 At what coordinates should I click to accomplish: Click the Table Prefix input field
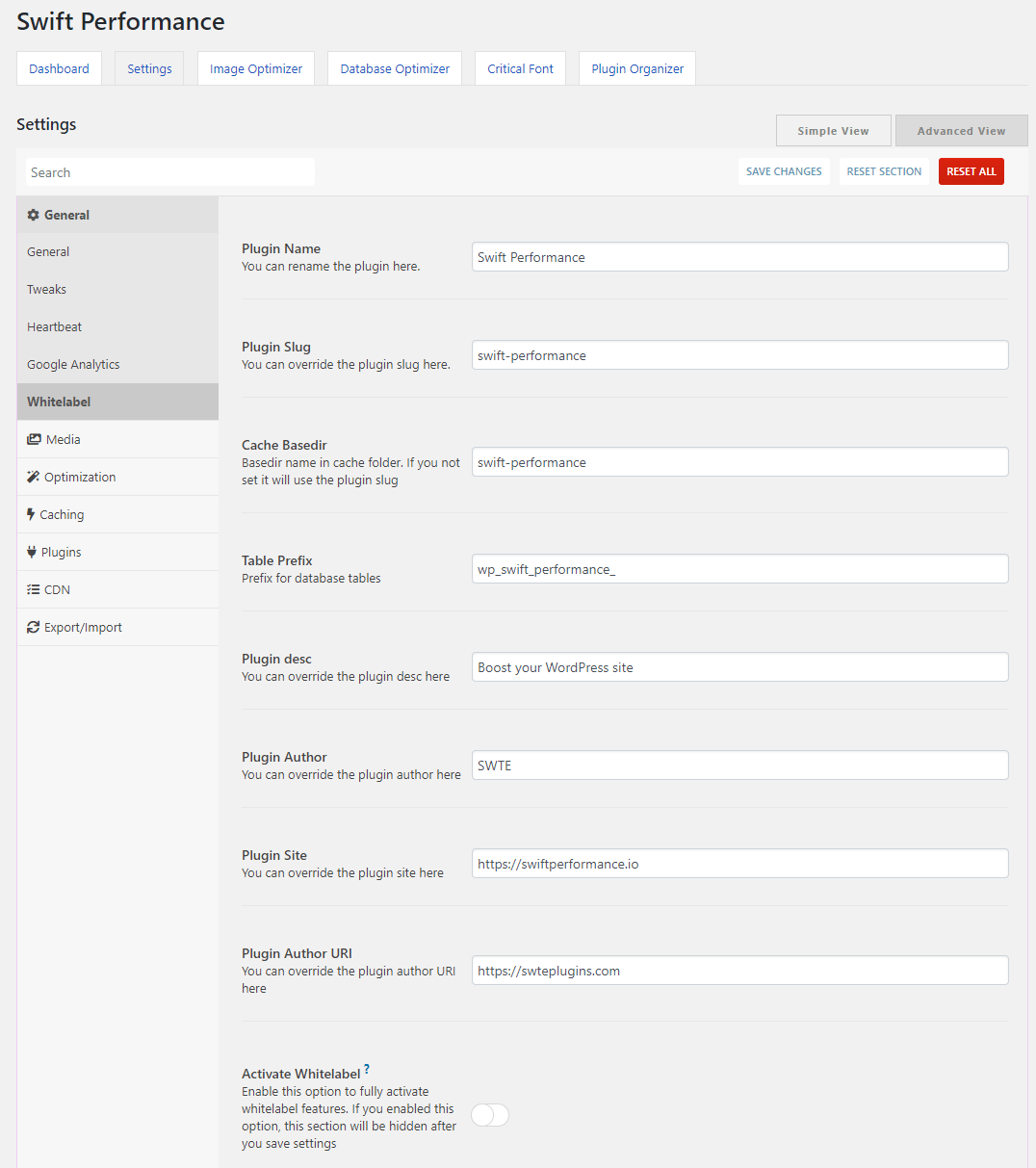[740, 569]
